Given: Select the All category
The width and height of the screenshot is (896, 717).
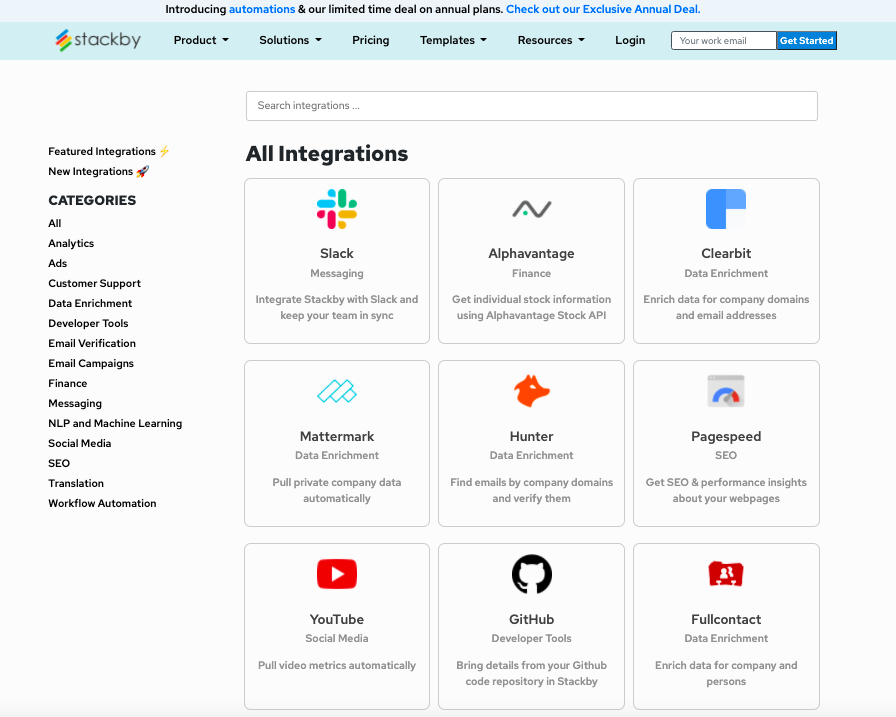Looking at the screenshot, I should 55,223.
